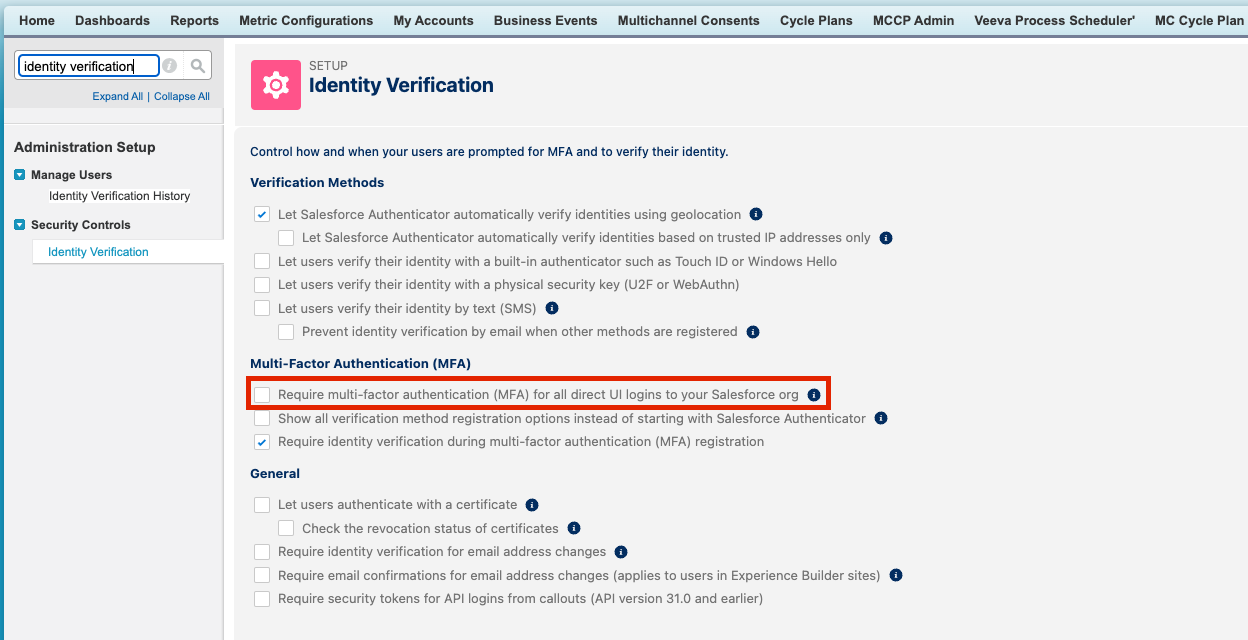
Task: Enable verify identity by text (SMS)
Action: click(262, 308)
